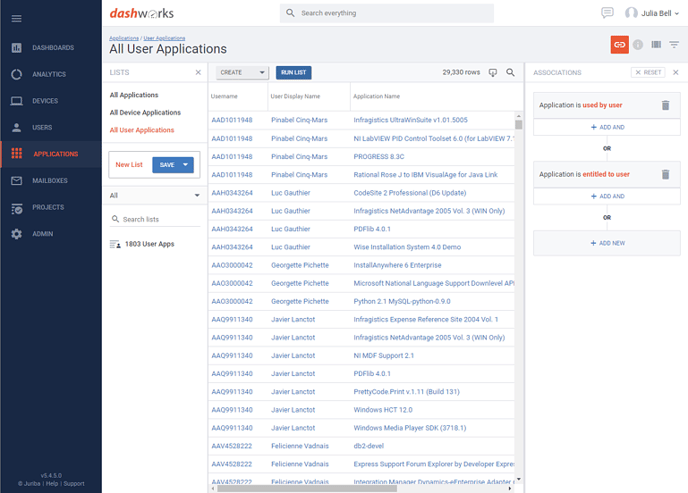Click the Support footer link
Viewport: 688px width, 493px height.
74,483
